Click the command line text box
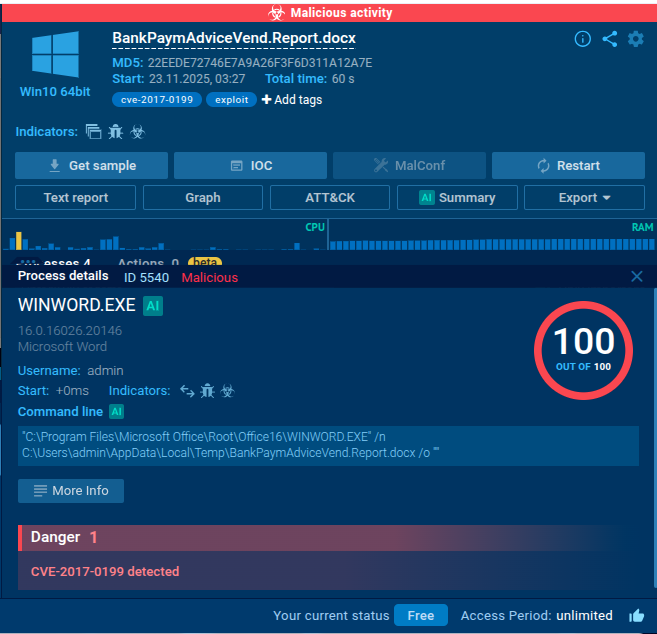Image resolution: width=657 pixels, height=634 pixels. pos(328,445)
